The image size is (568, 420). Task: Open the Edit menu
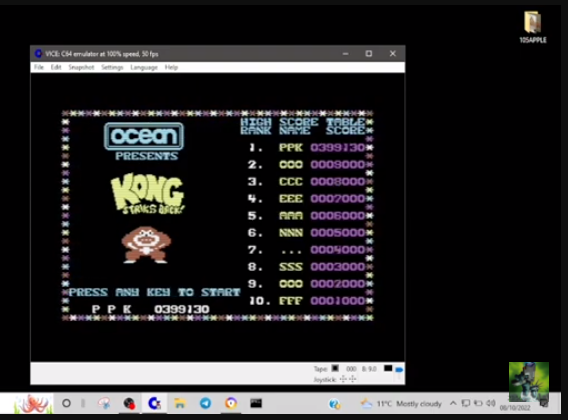pyautogui.click(x=56, y=67)
